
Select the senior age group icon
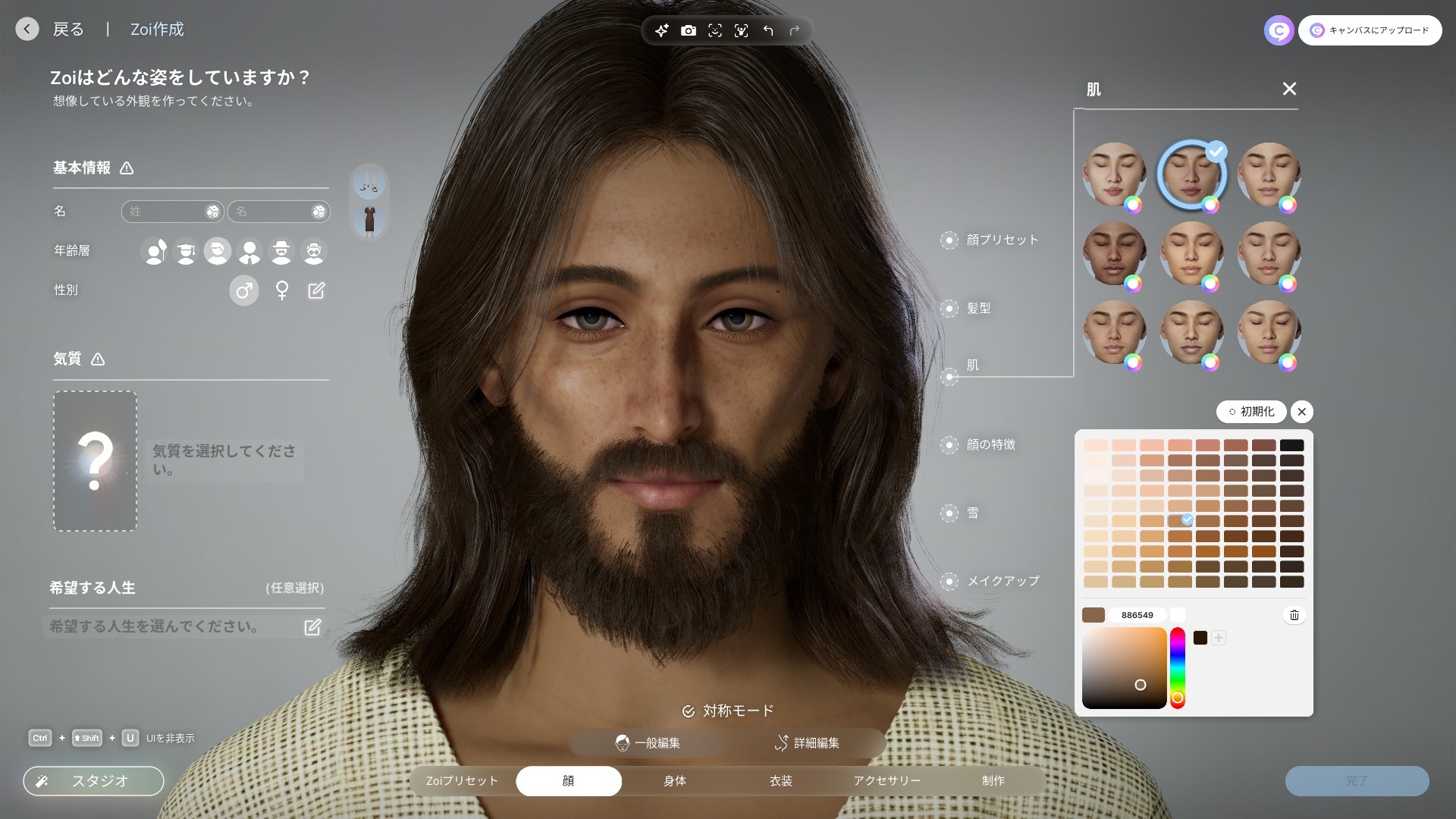(x=313, y=251)
